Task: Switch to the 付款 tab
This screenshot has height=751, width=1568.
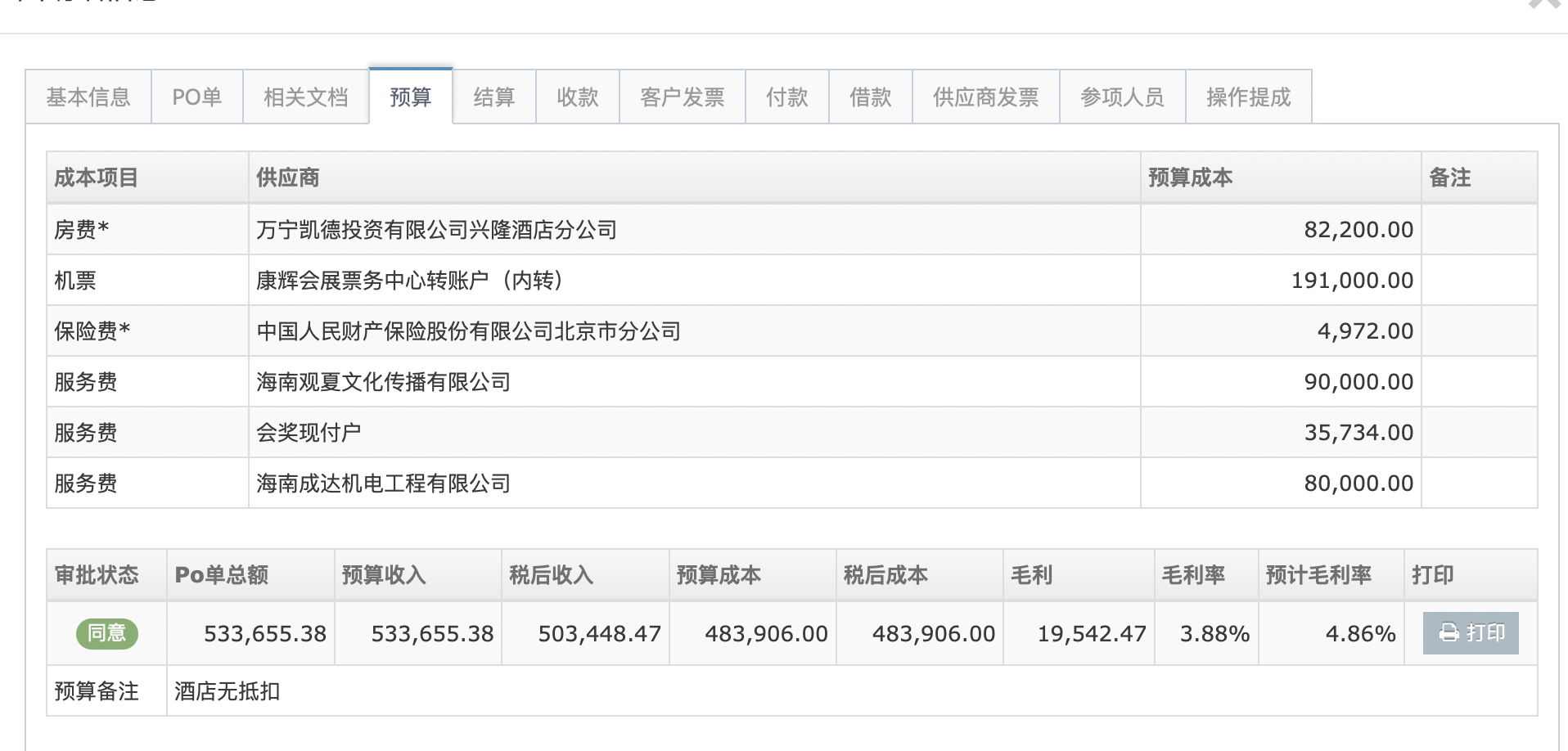Action: (x=786, y=97)
